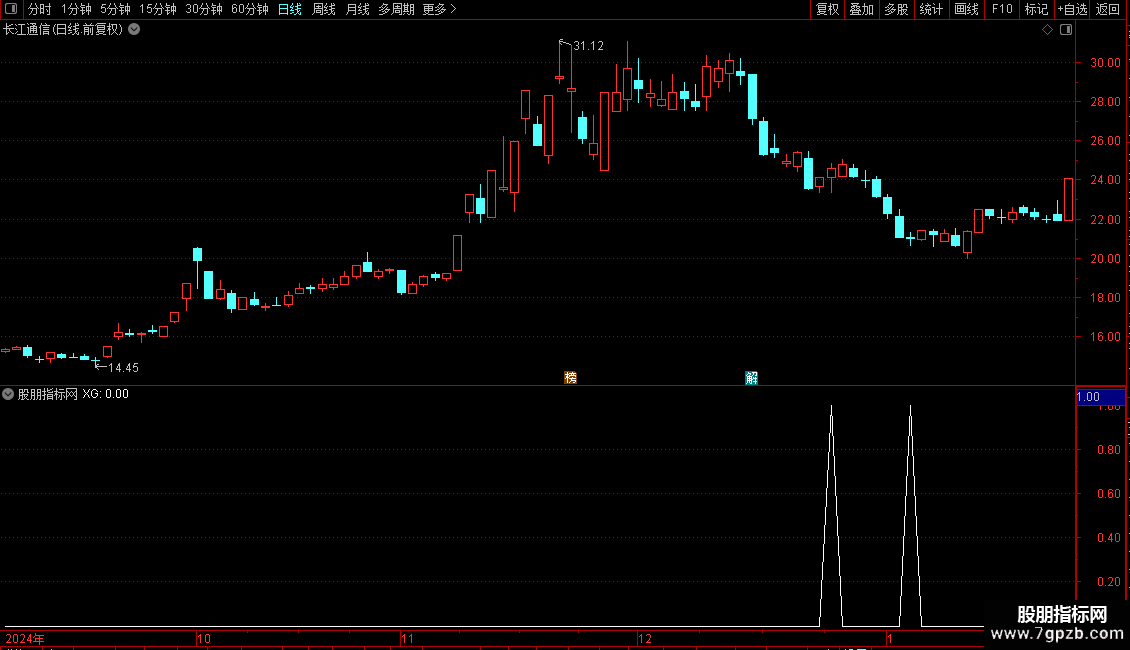The image size is (1130, 650).
Task: Expand the 更多 periods menu
Action: [x=440, y=9]
